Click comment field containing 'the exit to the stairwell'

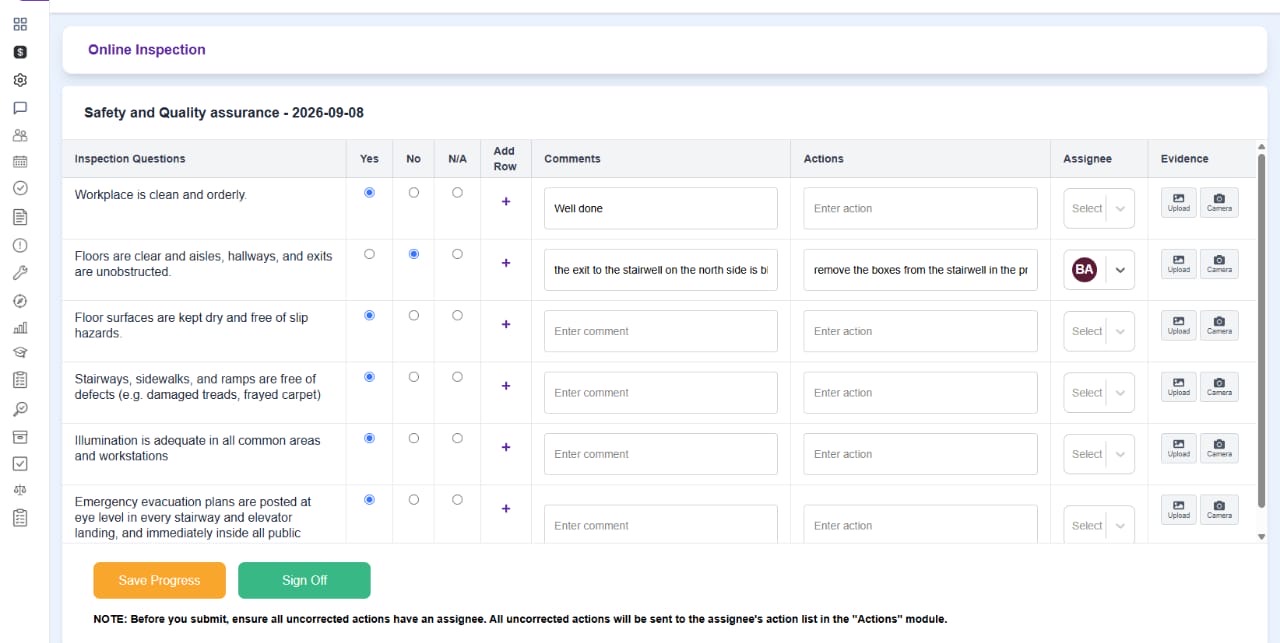[x=661, y=270]
